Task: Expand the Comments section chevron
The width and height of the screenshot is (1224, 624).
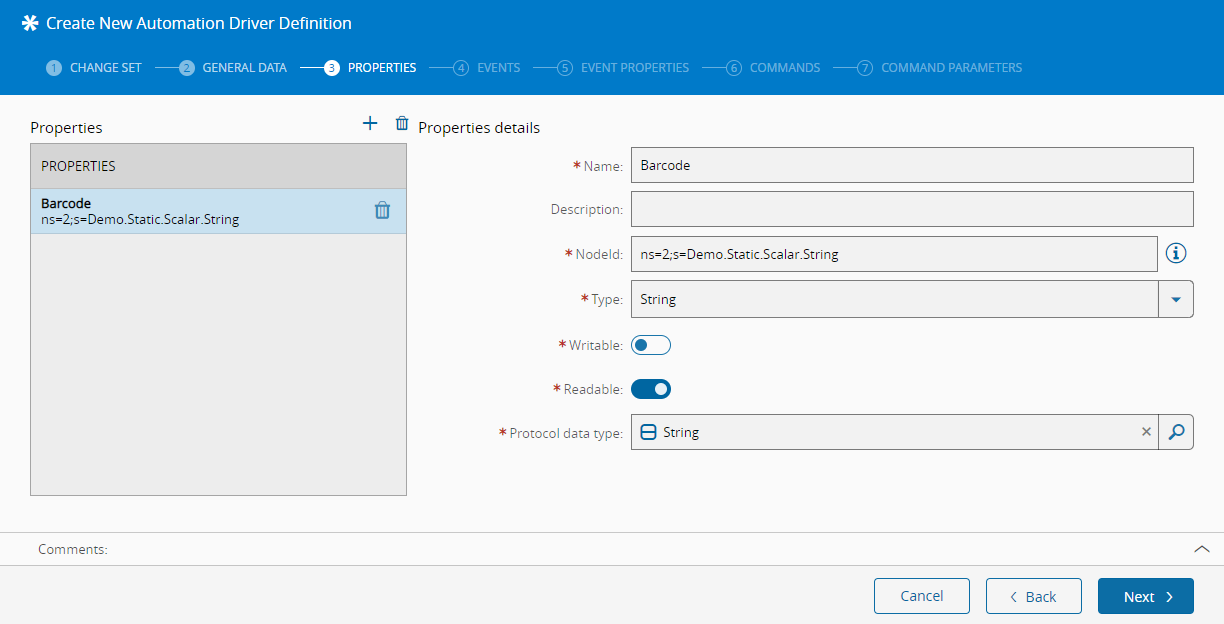Action: 1202,549
